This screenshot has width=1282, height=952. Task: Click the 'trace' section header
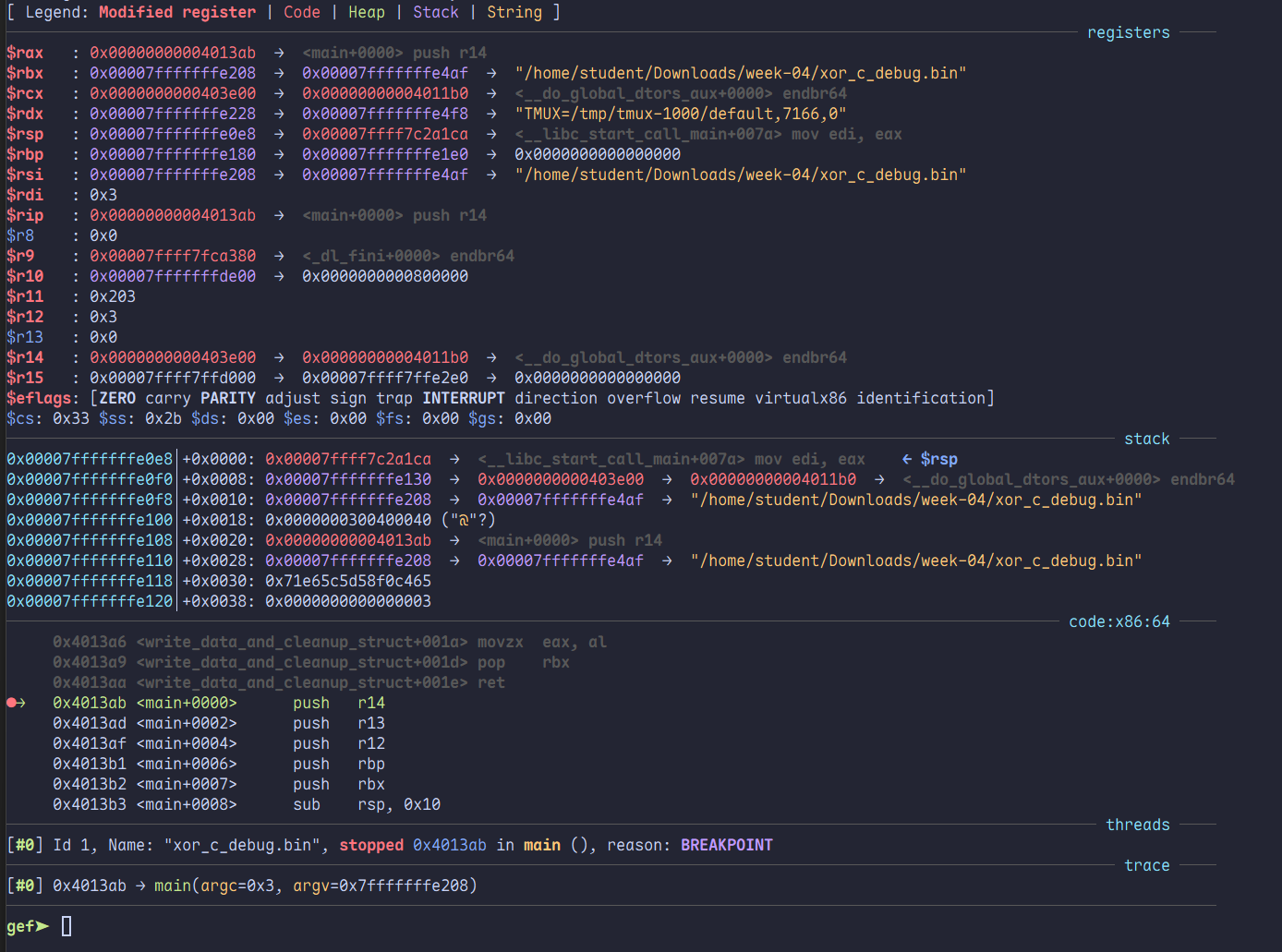(1146, 865)
